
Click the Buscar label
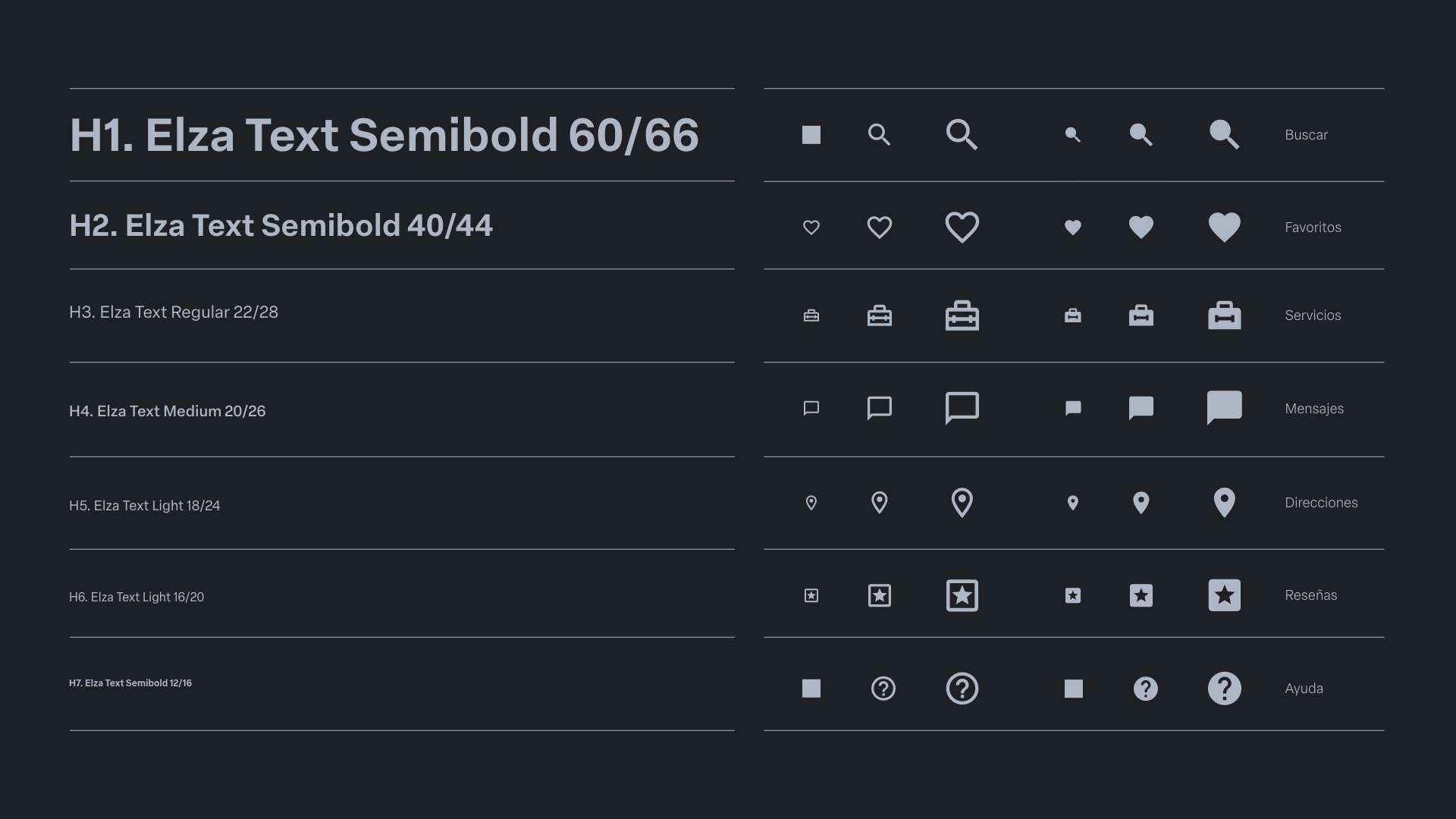[1306, 135]
